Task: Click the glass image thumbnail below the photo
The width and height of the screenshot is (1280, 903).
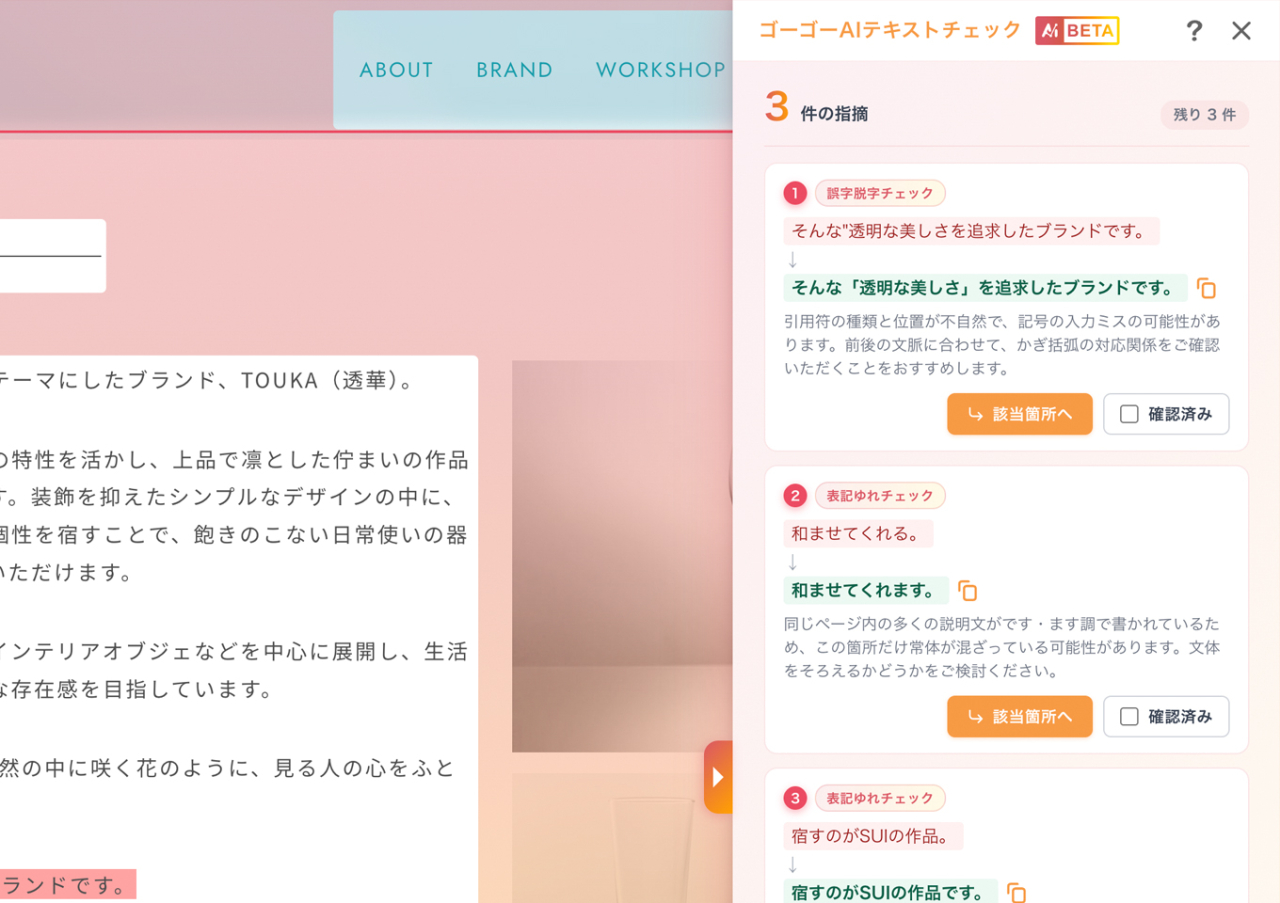Action: tap(622, 838)
